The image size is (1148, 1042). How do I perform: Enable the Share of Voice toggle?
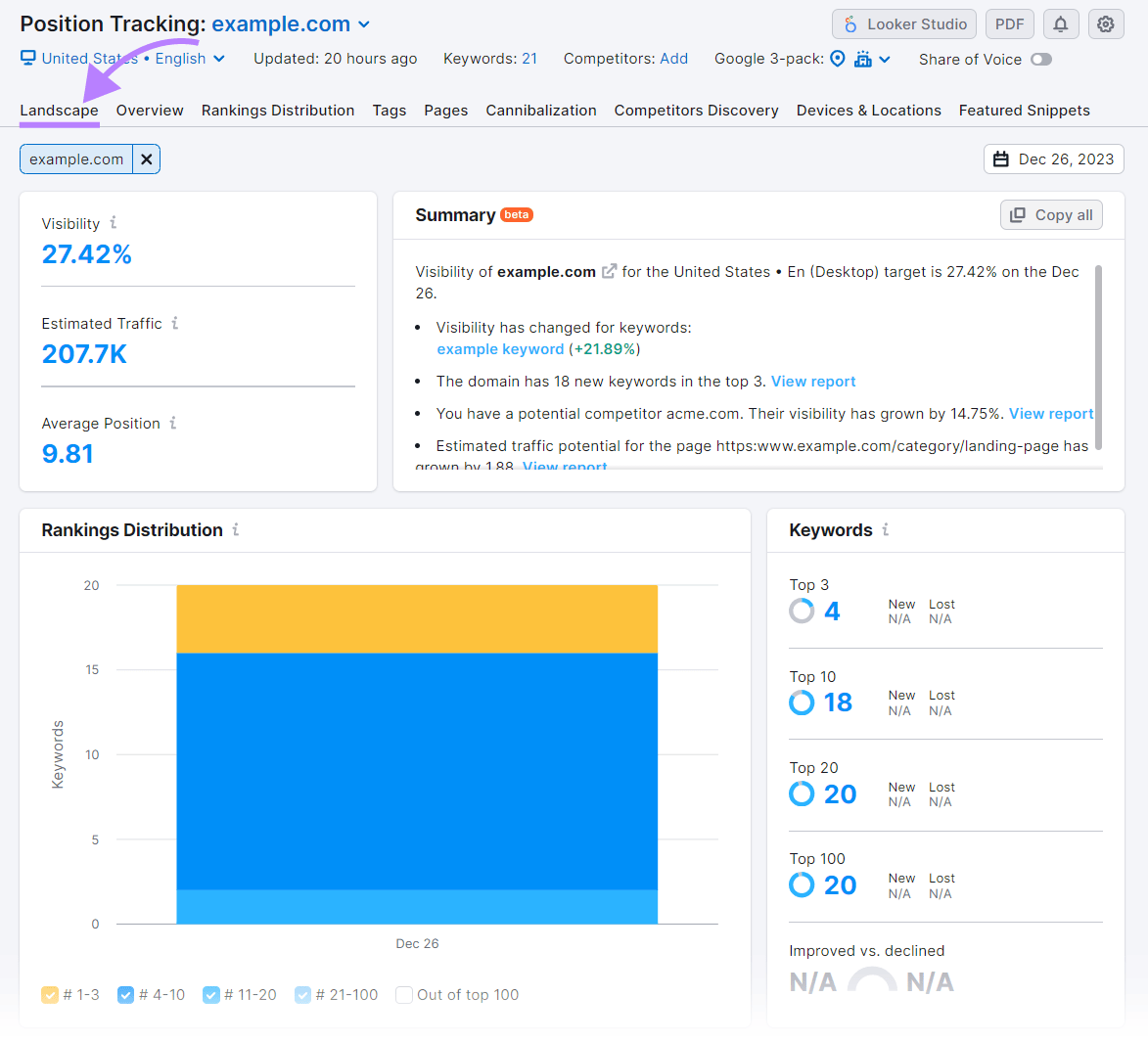click(1041, 59)
